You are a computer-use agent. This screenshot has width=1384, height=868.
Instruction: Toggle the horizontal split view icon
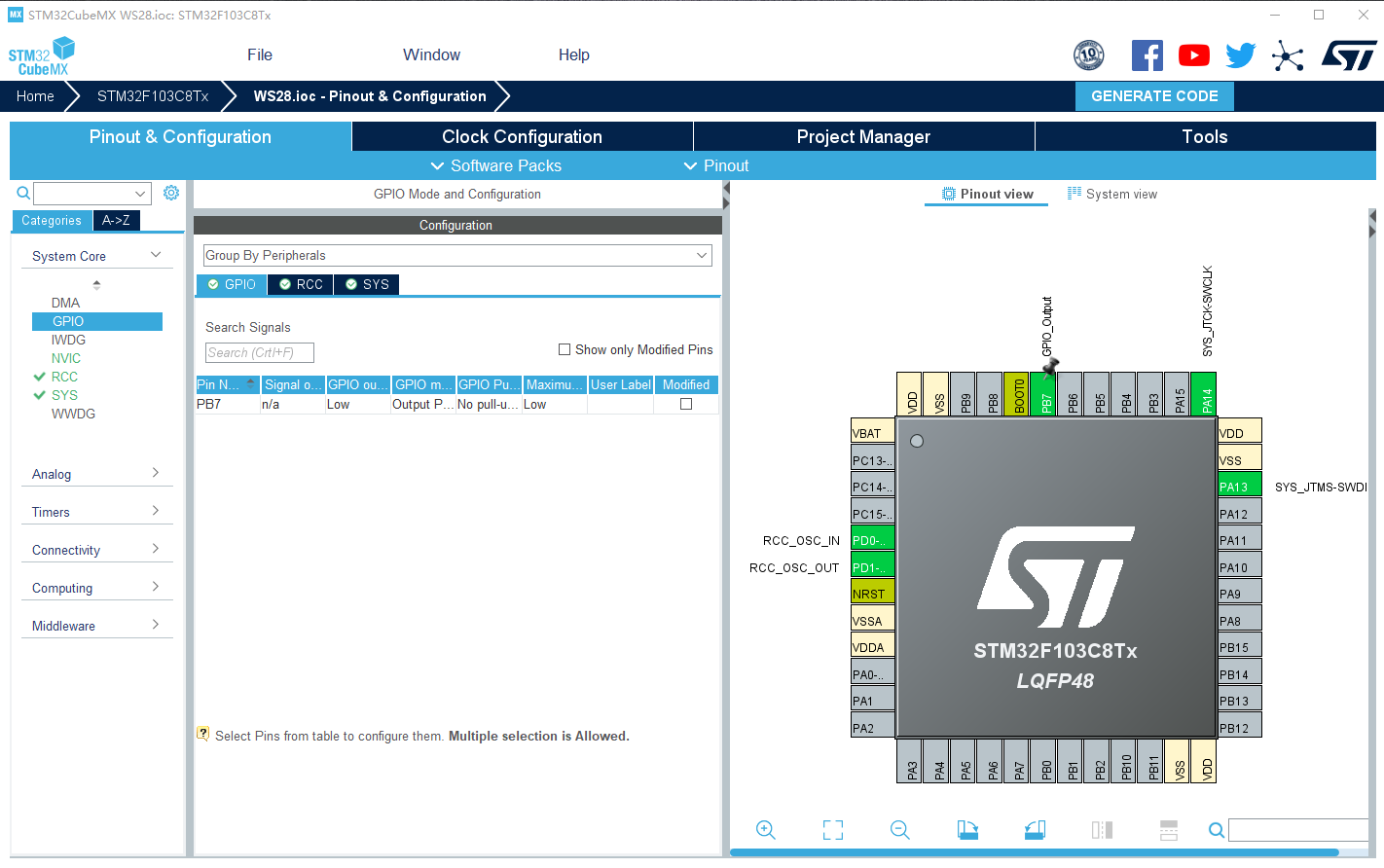pos(1169,830)
